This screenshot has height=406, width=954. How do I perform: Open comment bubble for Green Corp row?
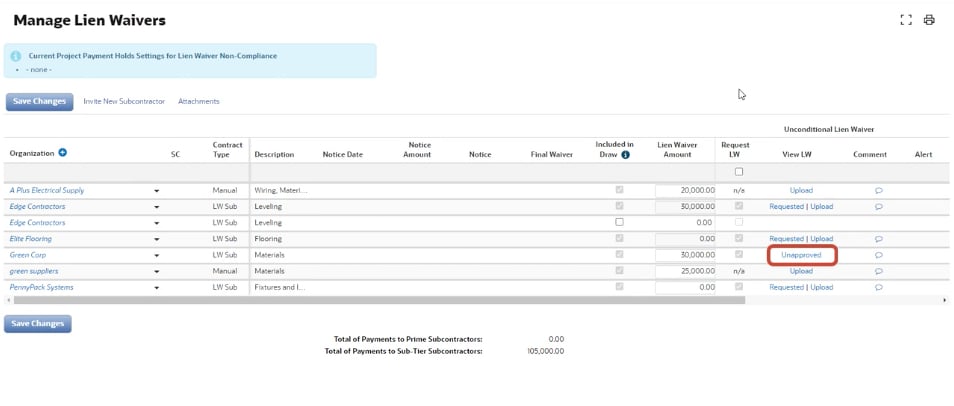pyautogui.click(x=878, y=255)
